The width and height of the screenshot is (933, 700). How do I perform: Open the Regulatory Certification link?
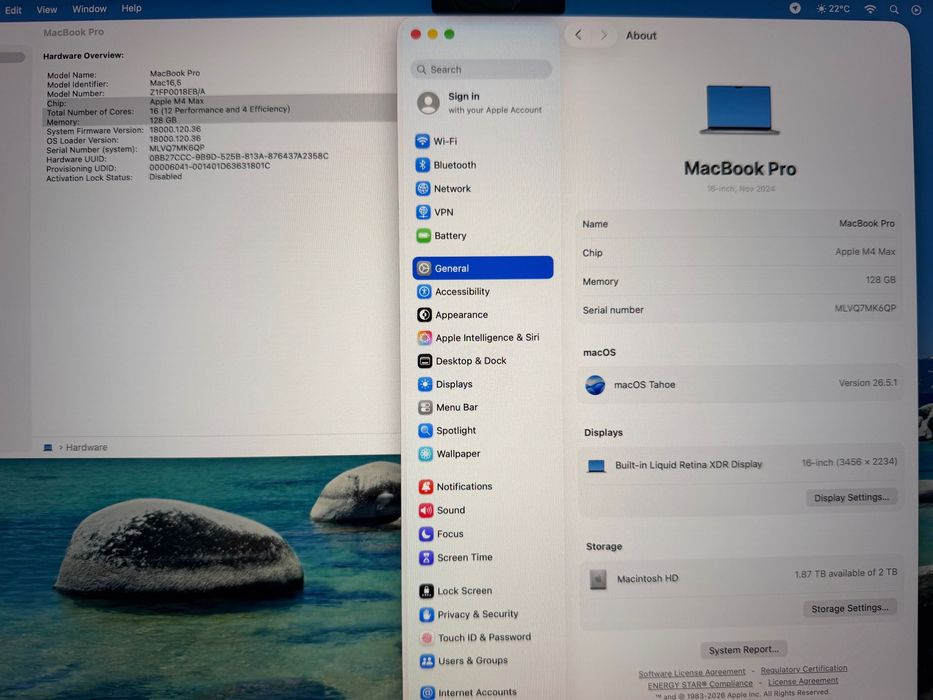[x=804, y=670]
